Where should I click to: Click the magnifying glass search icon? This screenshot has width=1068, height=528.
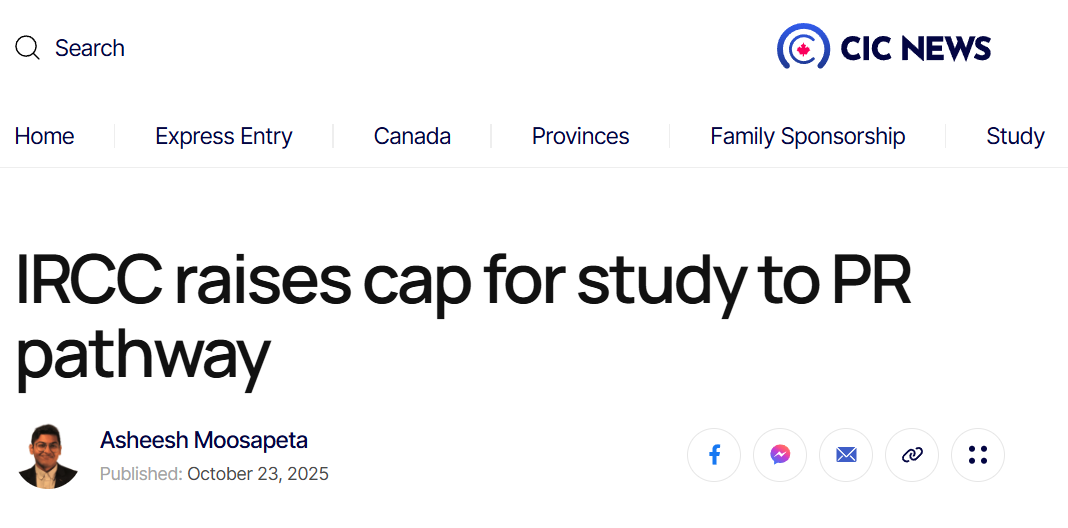click(27, 48)
